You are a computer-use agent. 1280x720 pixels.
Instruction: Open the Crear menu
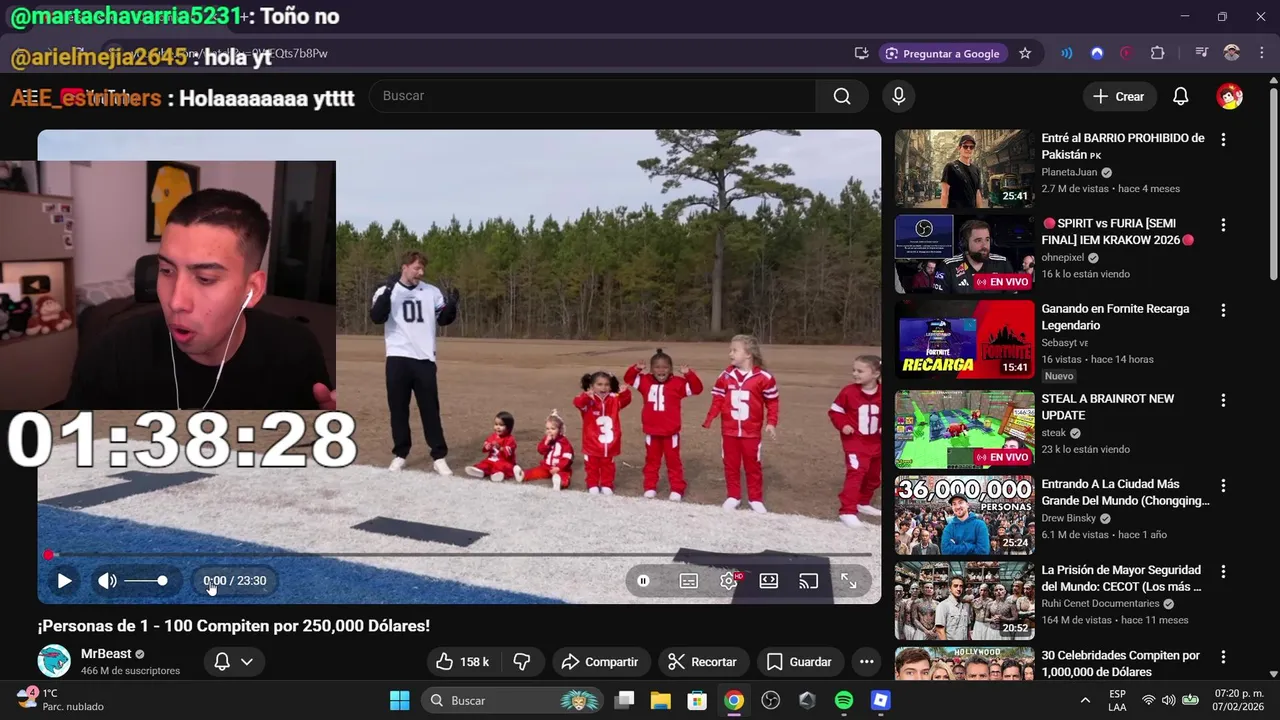1119,96
